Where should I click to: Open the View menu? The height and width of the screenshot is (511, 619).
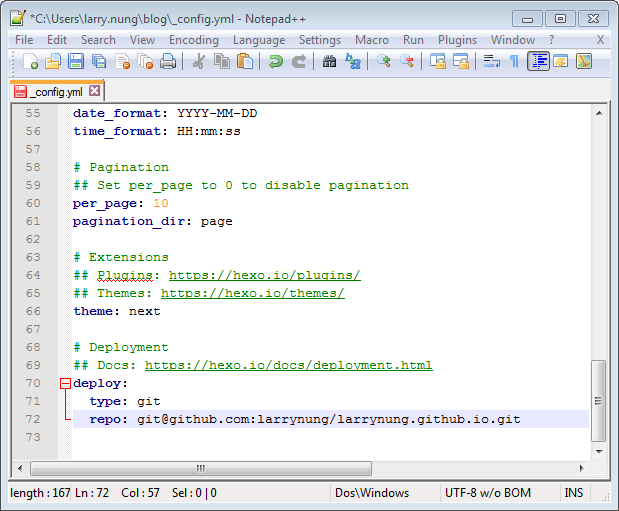point(142,40)
